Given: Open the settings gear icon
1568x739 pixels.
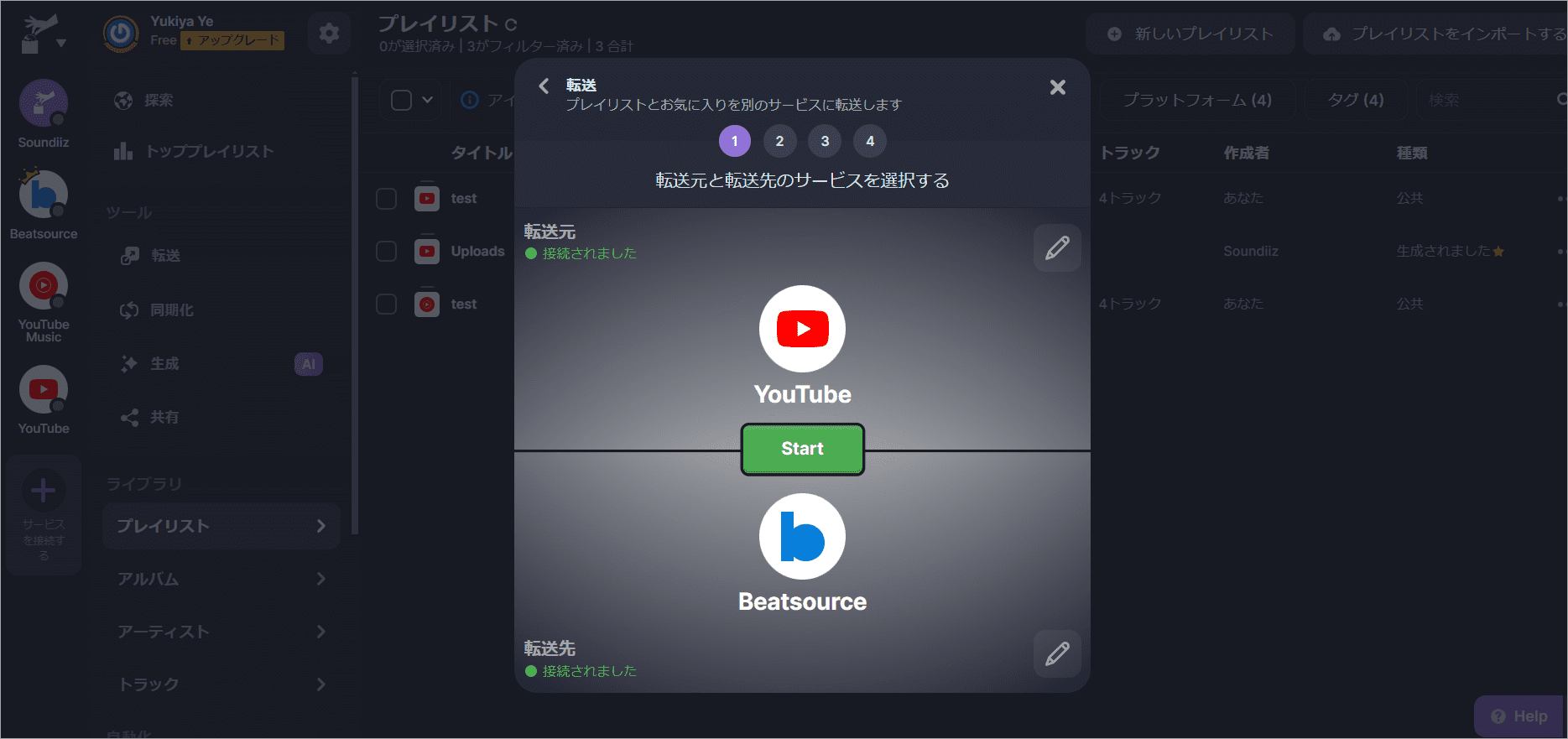Looking at the screenshot, I should pyautogui.click(x=329, y=34).
